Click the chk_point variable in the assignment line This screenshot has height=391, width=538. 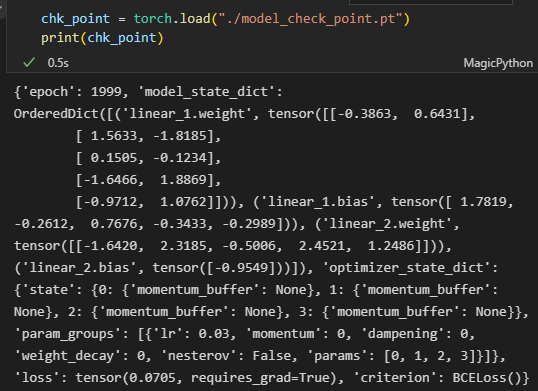[x=75, y=19]
